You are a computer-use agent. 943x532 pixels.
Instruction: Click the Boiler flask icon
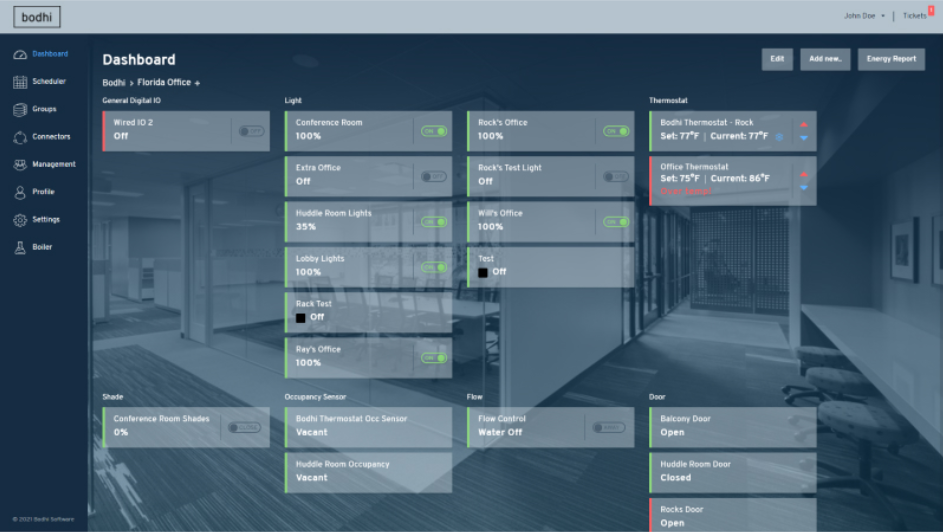tap(20, 248)
